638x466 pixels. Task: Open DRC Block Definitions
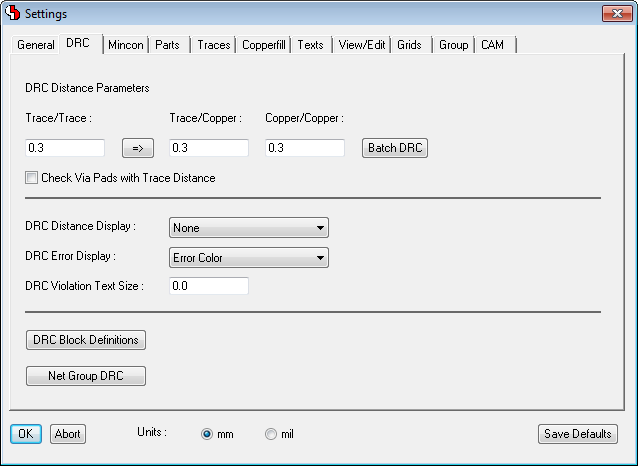pos(86,340)
